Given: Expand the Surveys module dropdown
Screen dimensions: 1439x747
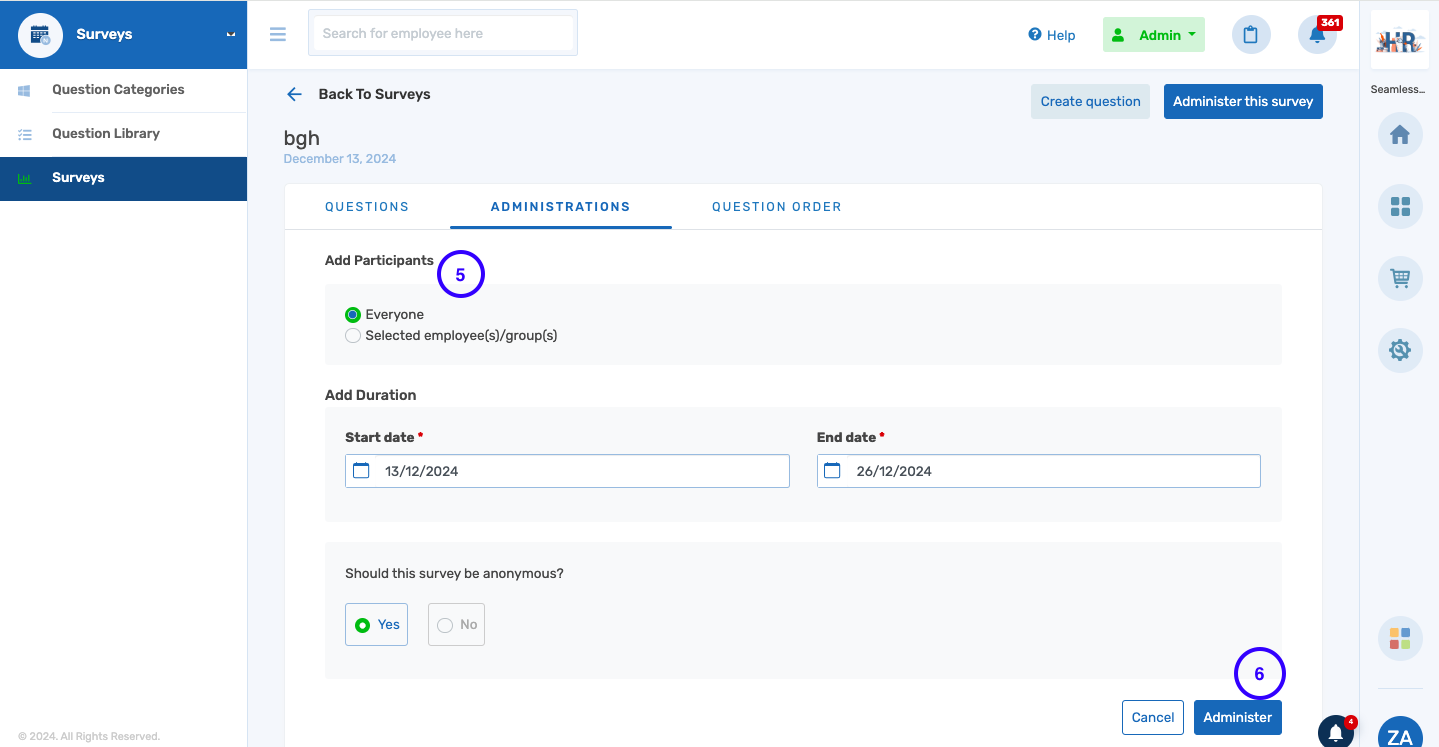Looking at the screenshot, I should (231, 34).
